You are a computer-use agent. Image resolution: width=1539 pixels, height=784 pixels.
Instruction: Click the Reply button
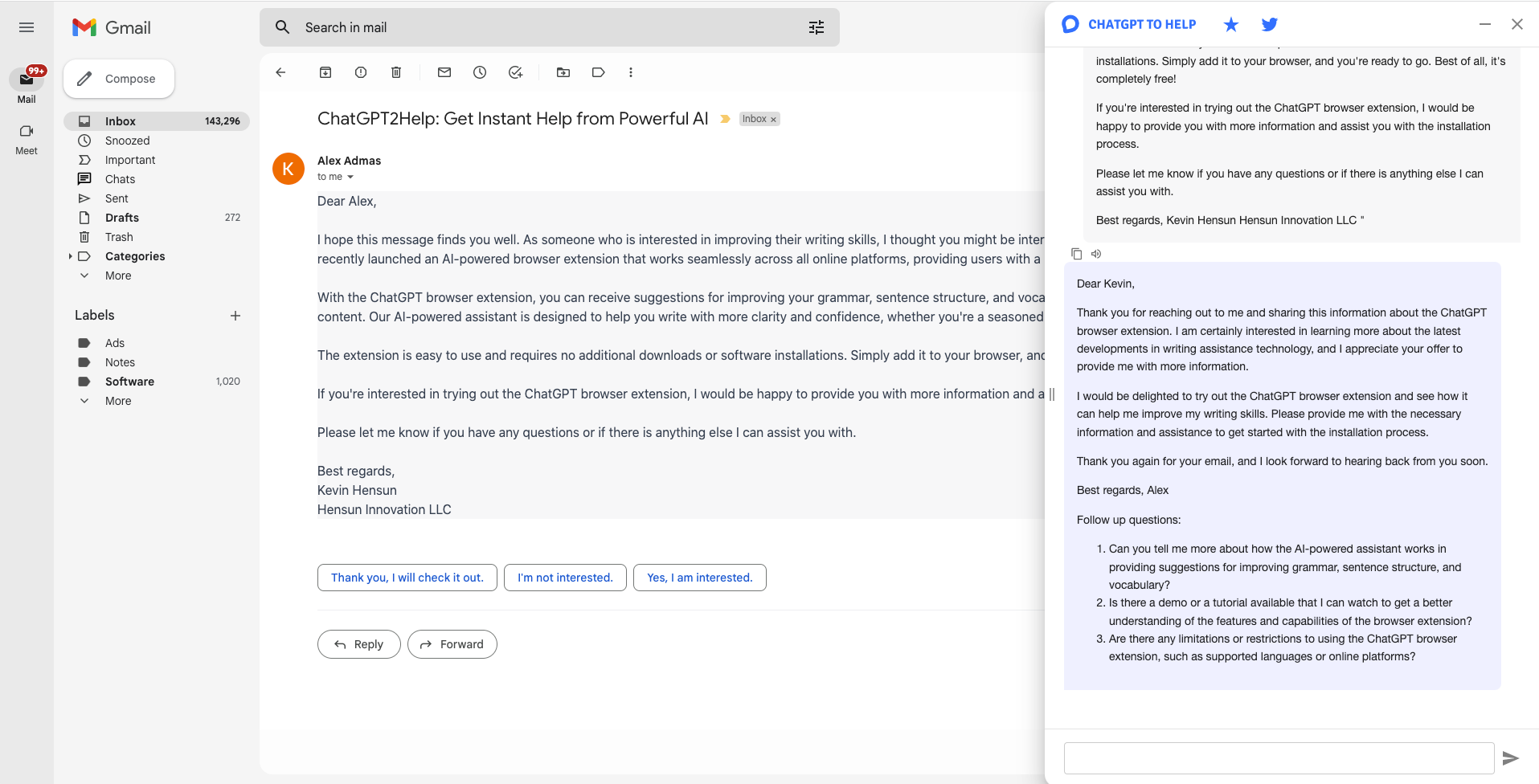(x=359, y=644)
